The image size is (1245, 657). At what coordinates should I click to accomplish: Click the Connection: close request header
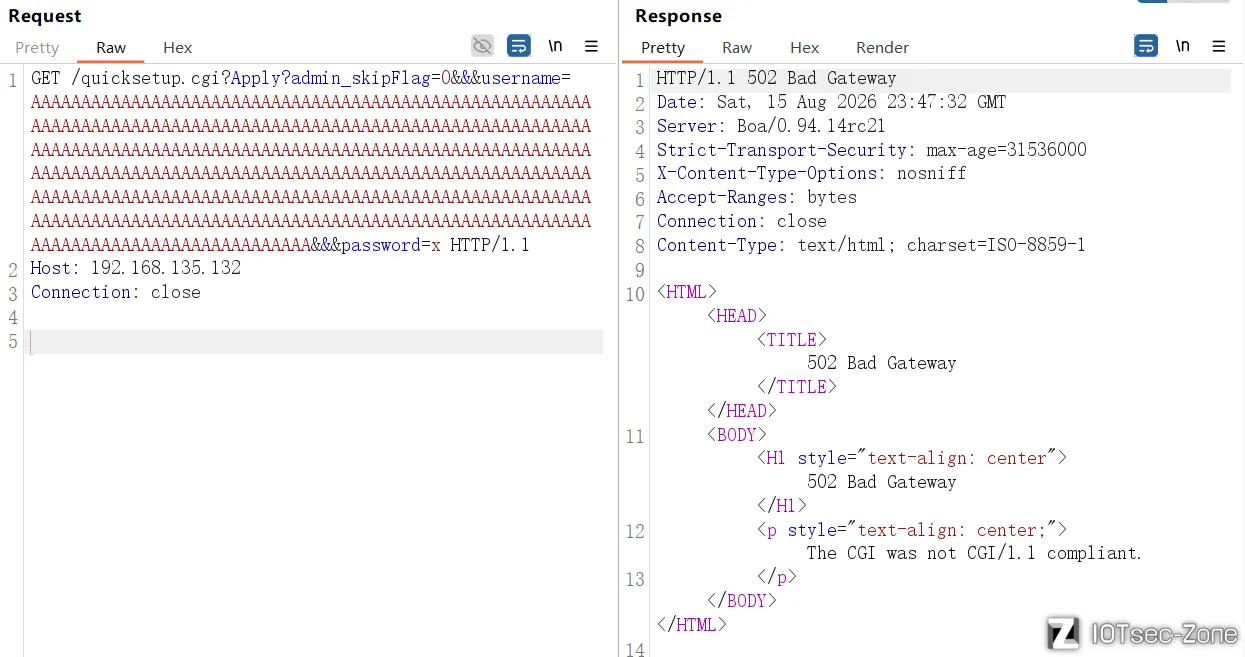coord(116,292)
